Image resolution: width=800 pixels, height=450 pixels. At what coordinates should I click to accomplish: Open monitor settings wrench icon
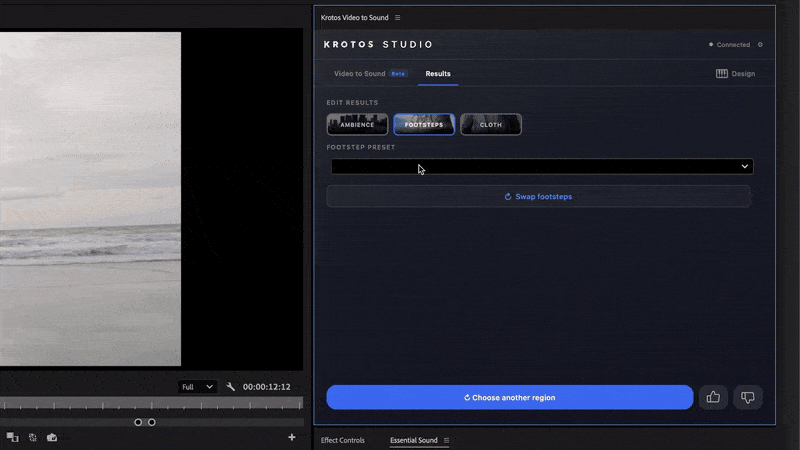point(231,387)
